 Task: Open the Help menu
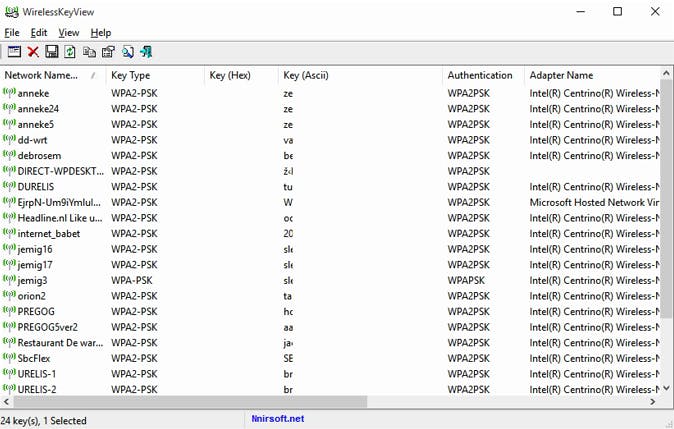pyautogui.click(x=101, y=33)
